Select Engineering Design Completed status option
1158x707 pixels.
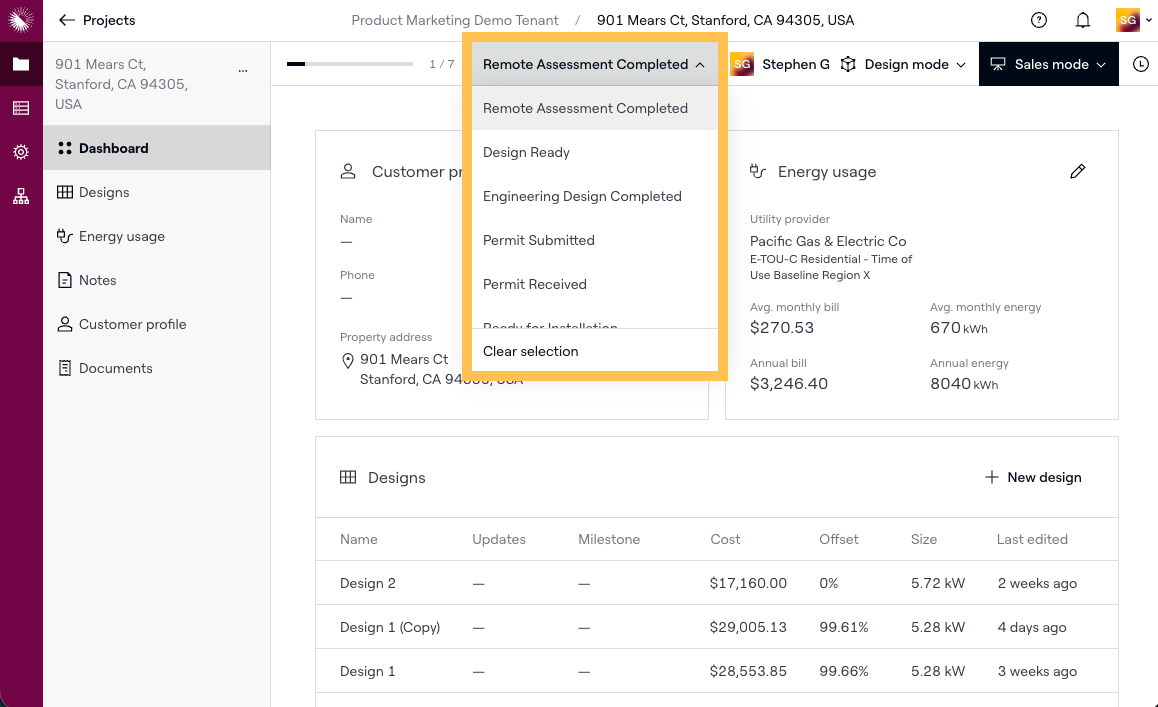pos(595,197)
